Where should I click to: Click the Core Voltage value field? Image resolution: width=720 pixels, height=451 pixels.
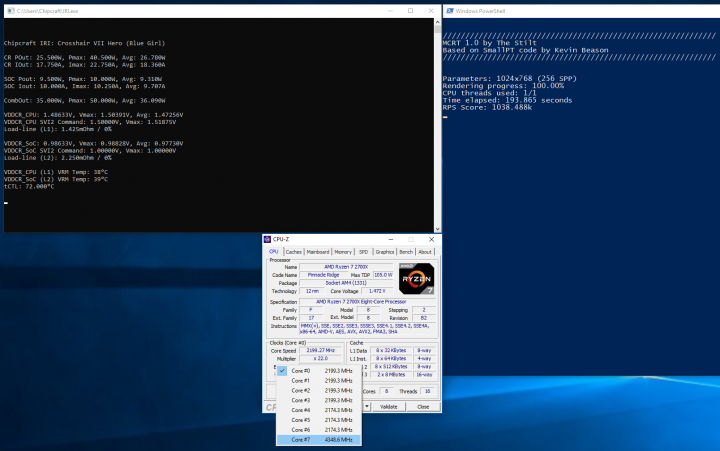coord(377,291)
